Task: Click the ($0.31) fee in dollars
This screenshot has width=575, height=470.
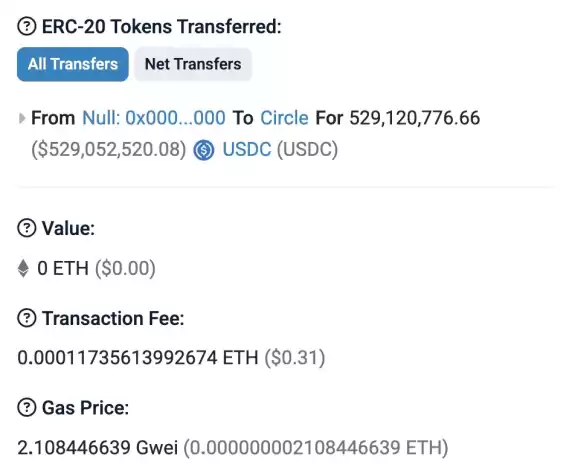Action: (295, 358)
